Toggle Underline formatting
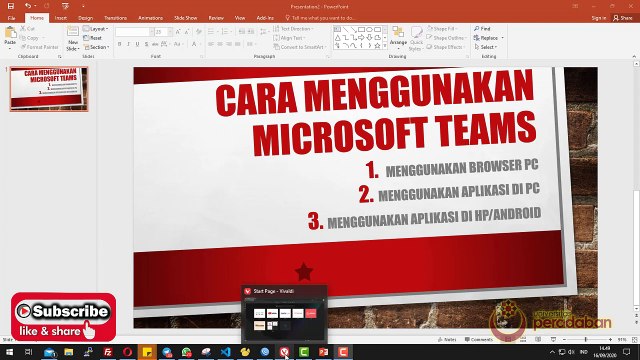Image resolution: width=640 pixels, height=360 pixels. [138, 44]
